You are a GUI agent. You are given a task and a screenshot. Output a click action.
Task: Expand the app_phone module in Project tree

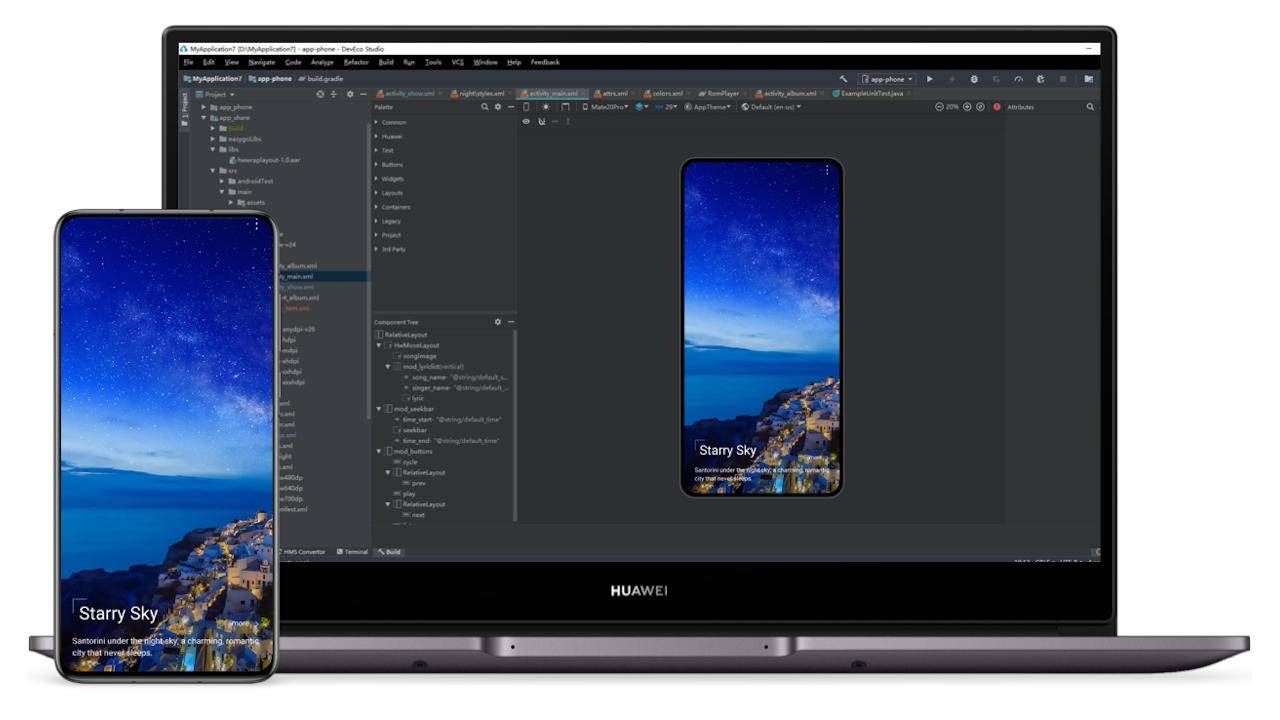[204, 107]
